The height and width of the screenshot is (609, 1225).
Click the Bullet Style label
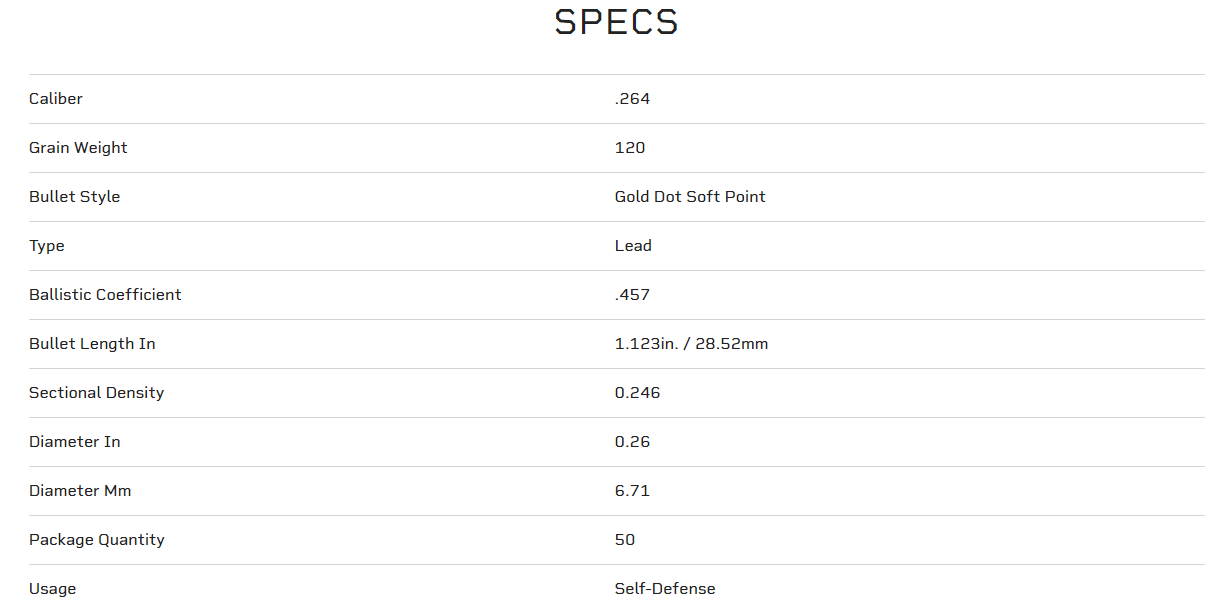74,197
